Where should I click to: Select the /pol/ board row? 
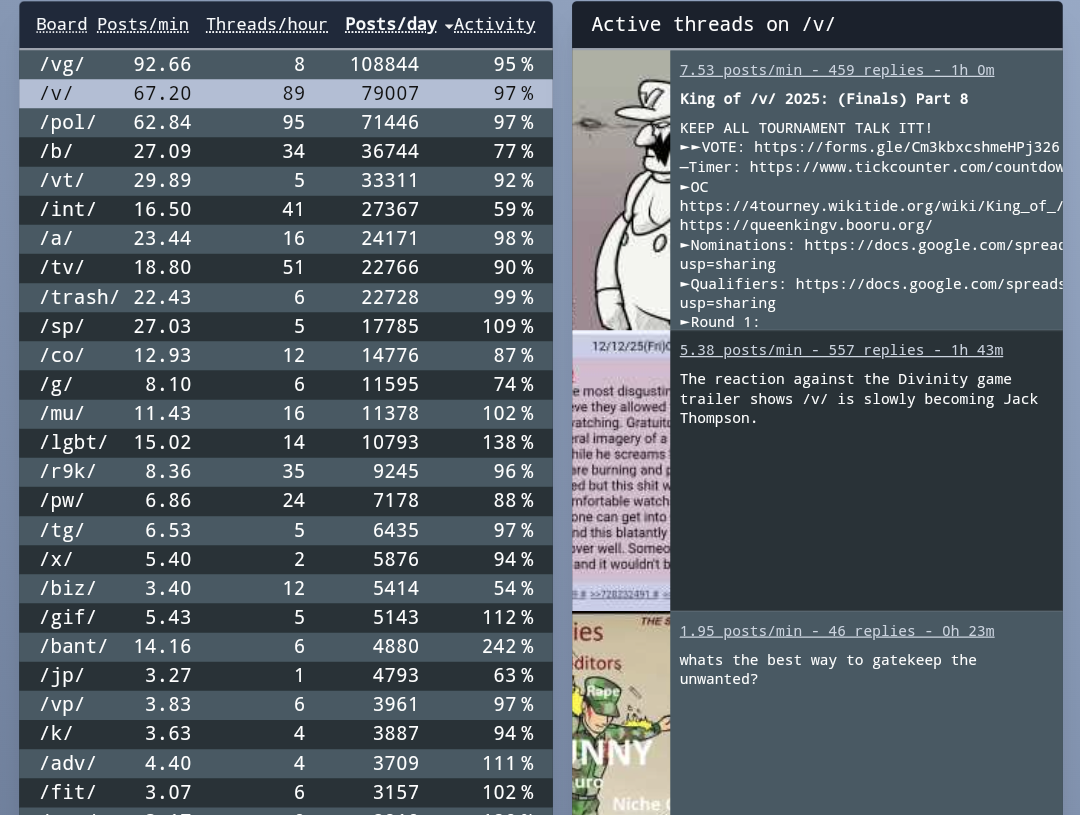286,122
